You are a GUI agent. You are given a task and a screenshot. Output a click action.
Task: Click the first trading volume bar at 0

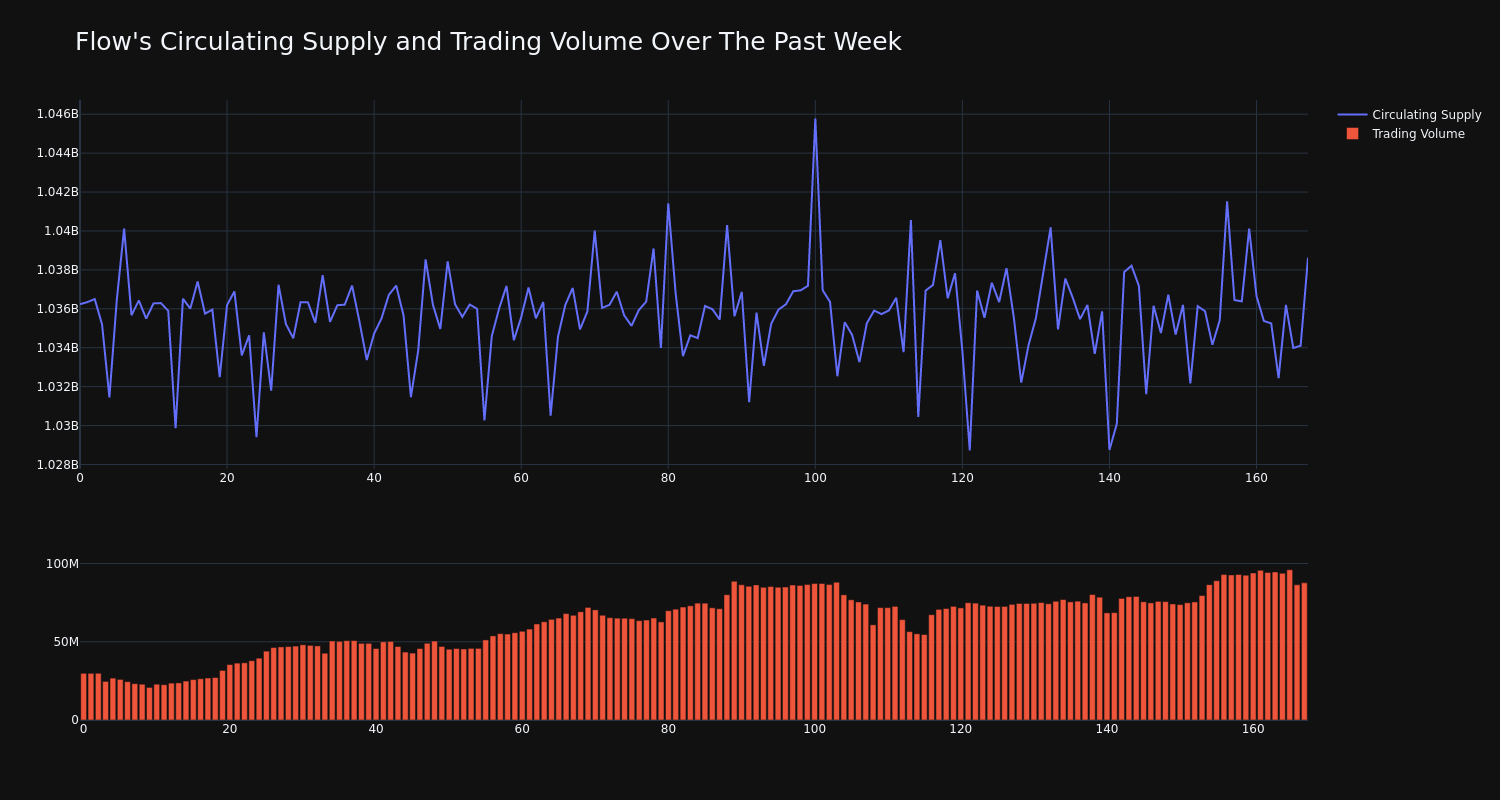coord(84,697)
